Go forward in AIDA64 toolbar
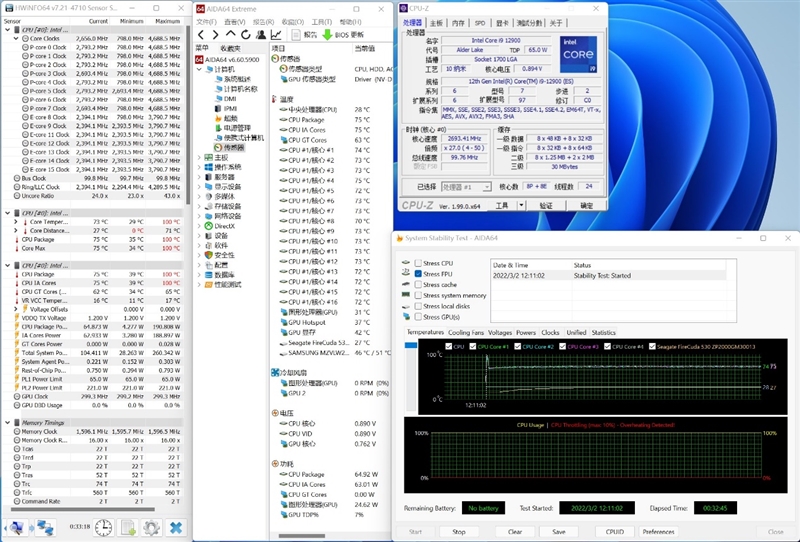Viewport: 800px width, 542px height. (x=215, y=35)
